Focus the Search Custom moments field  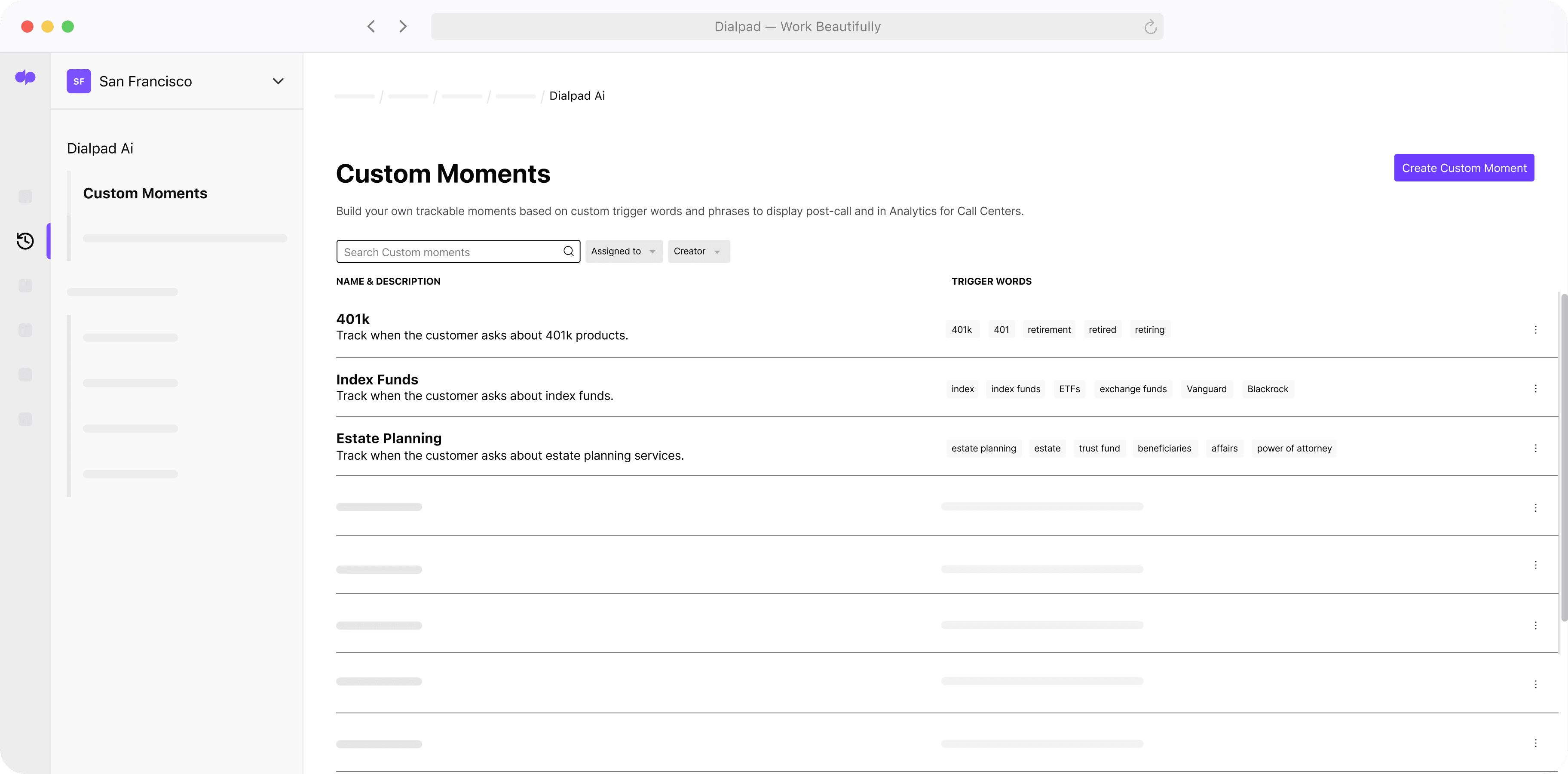point(458,252)
